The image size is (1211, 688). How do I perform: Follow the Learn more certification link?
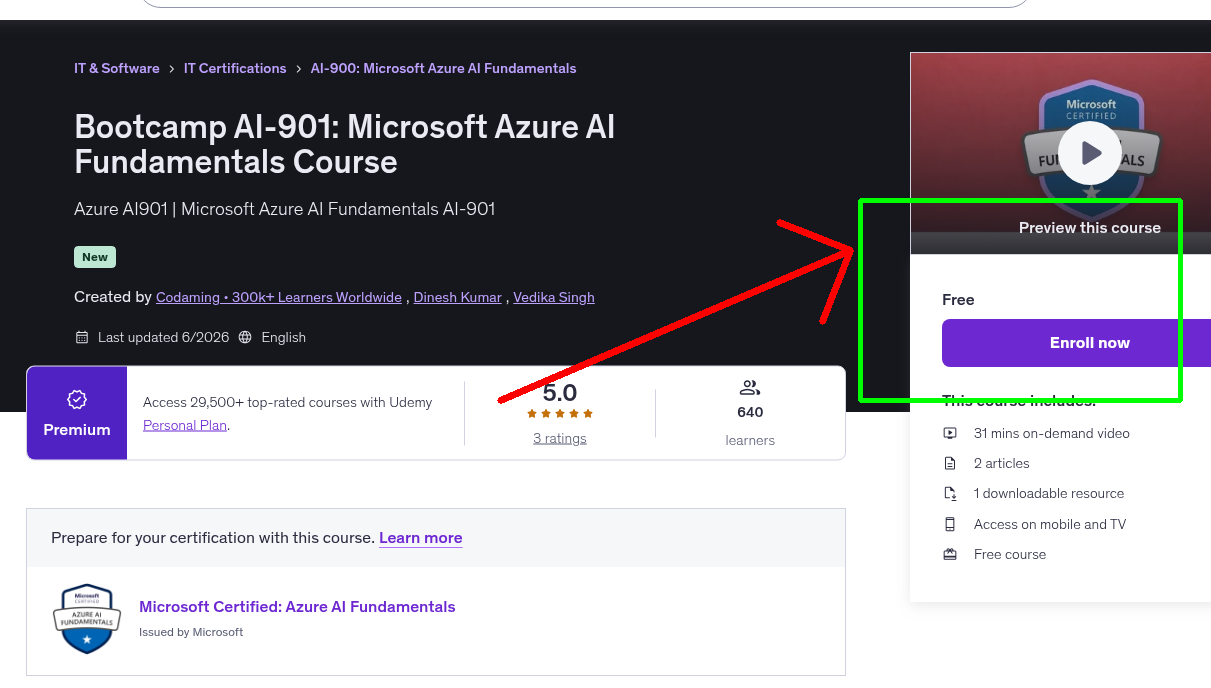(421, 538)
